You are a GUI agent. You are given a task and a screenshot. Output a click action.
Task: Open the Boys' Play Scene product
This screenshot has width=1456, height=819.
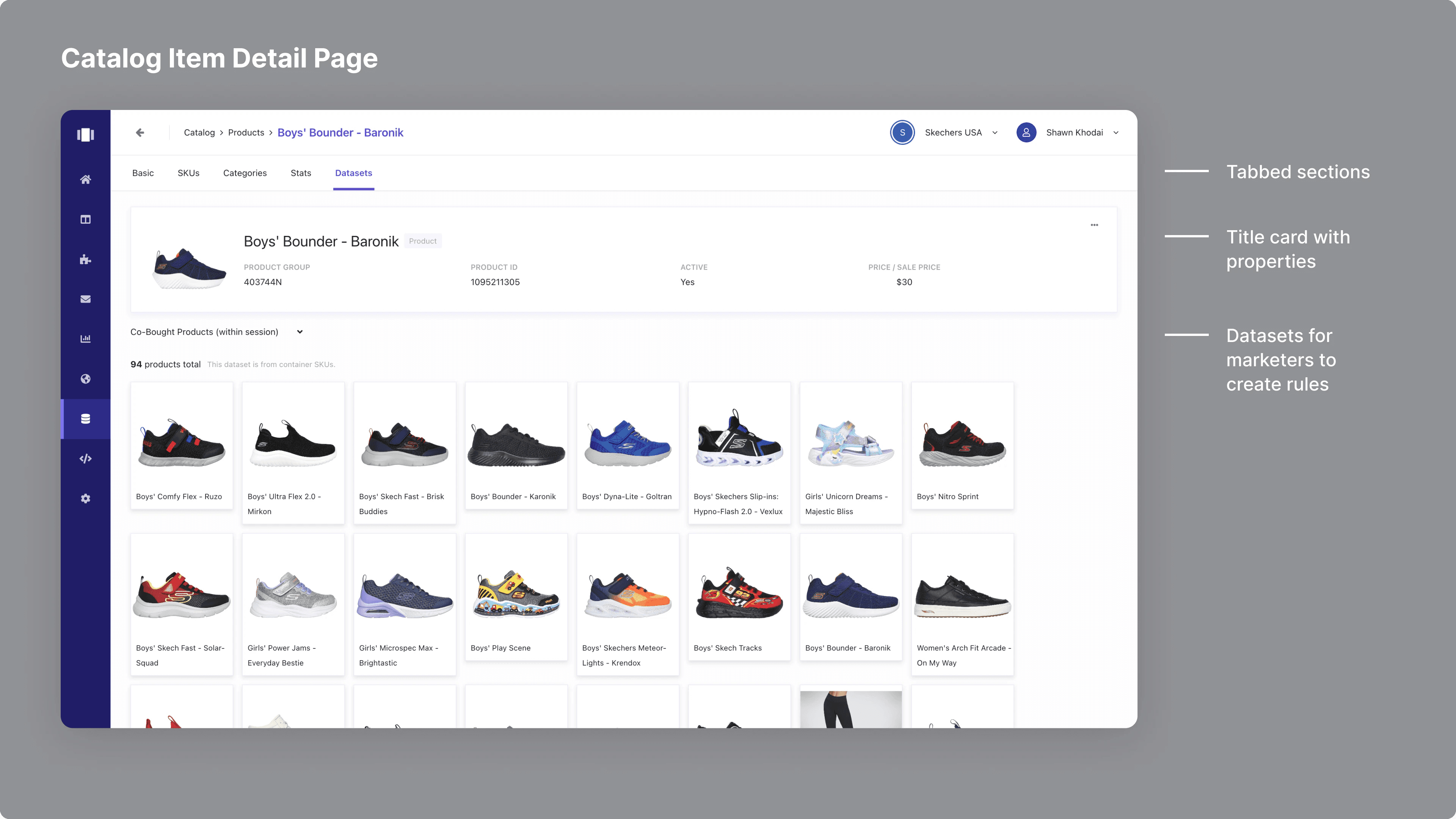point(516,597)
